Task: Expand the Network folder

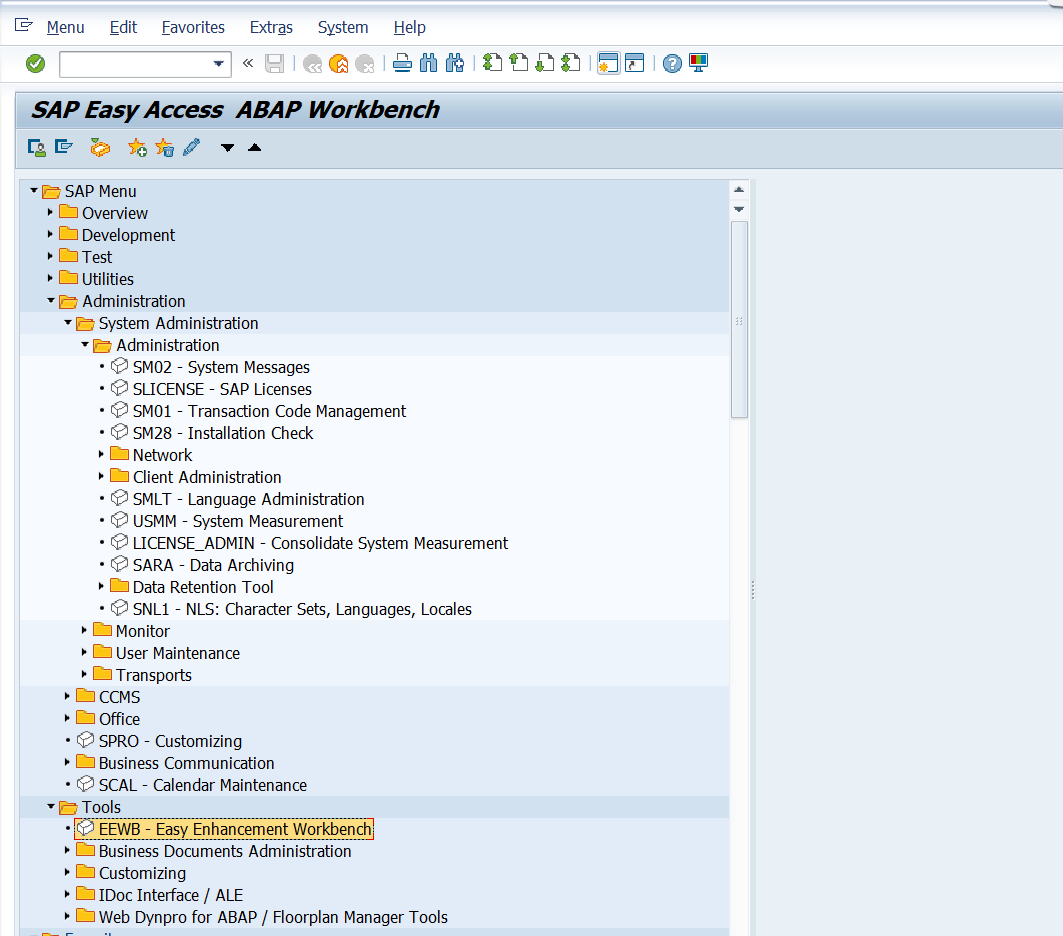Action: [x=102, y=455]
